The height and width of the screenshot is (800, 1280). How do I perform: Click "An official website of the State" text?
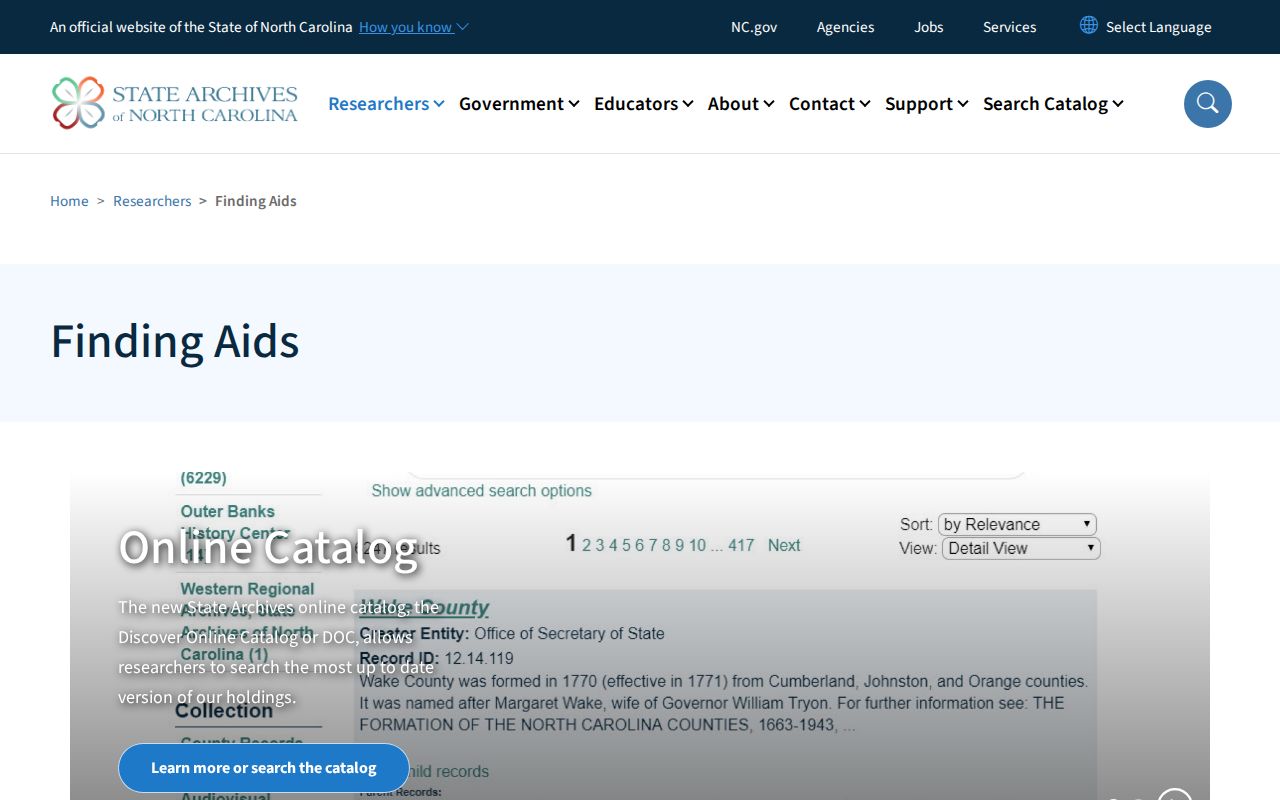pos(202,27)
